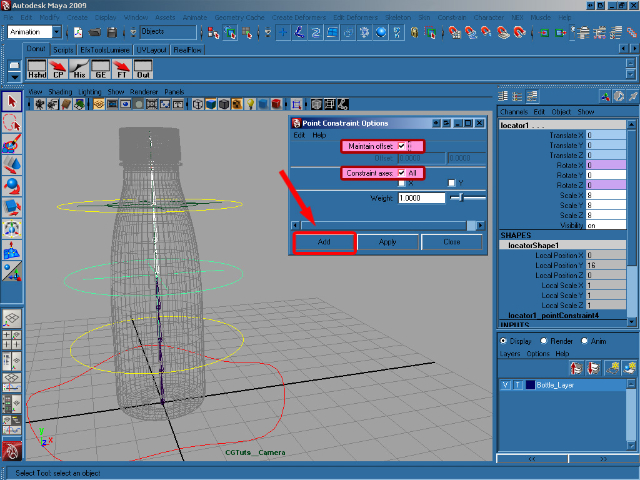Open the Animation menu set dropdown

coord(57,32)
